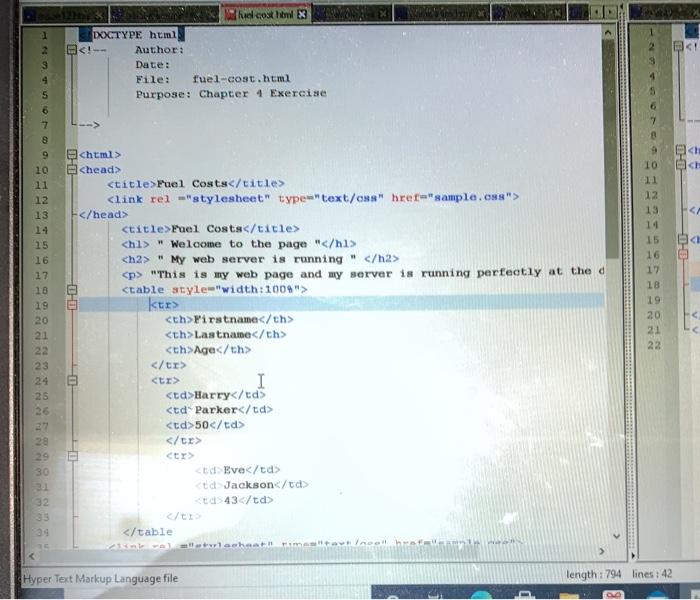Click the 'length : 794' status bar entry
Screen dimensions: 700x600
pyautogui.click(x=593, y=574)
